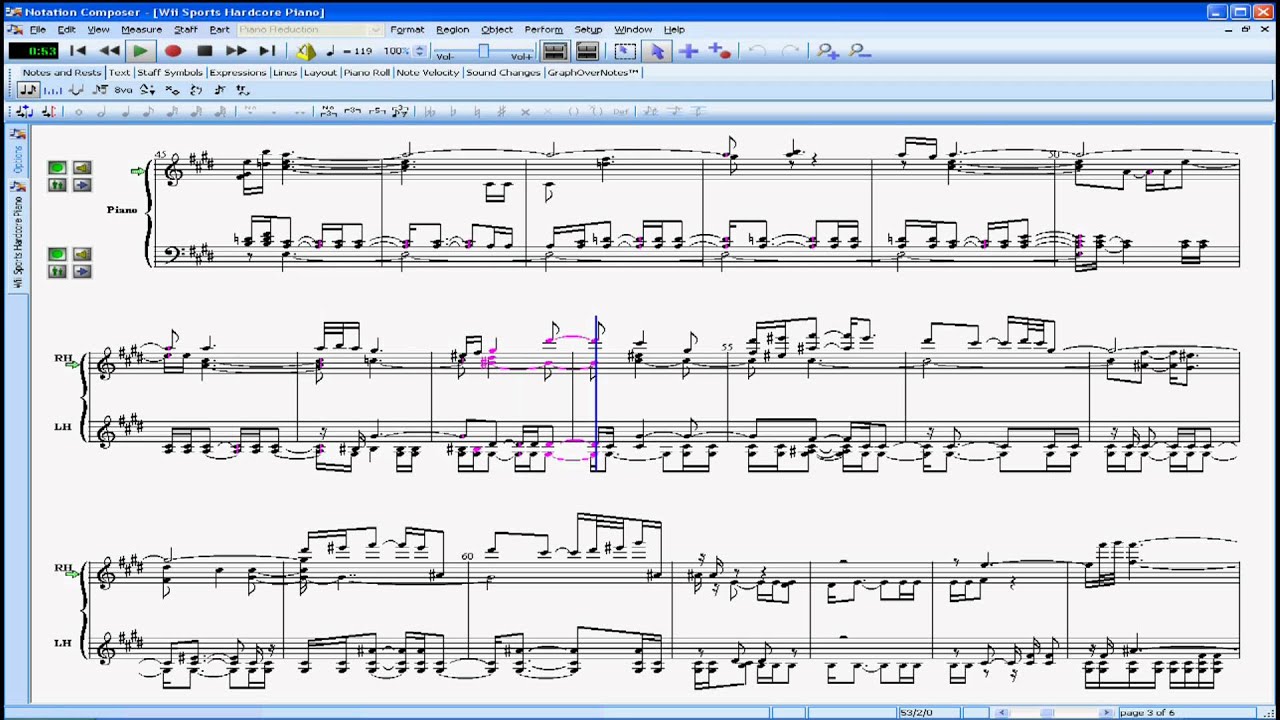Stop playback with the square Stop button
Image resolution: width=1280 pixels, height=720 pixels.
205,51
